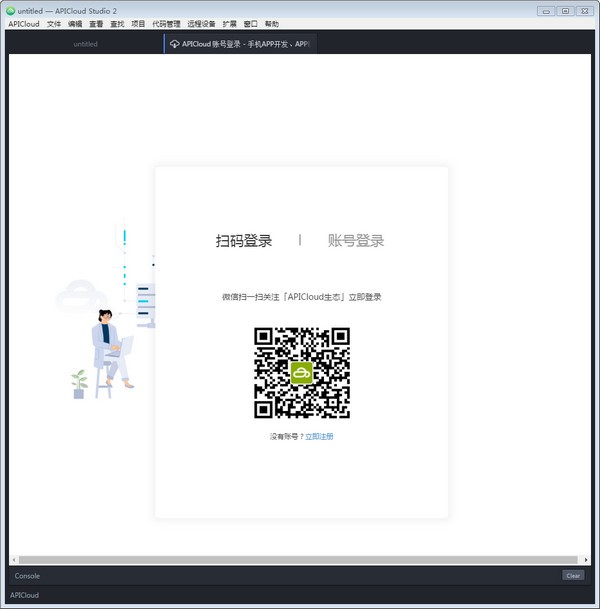
Task: Switch to 扫码登录 login mode
Action: [x=244, y=241]
